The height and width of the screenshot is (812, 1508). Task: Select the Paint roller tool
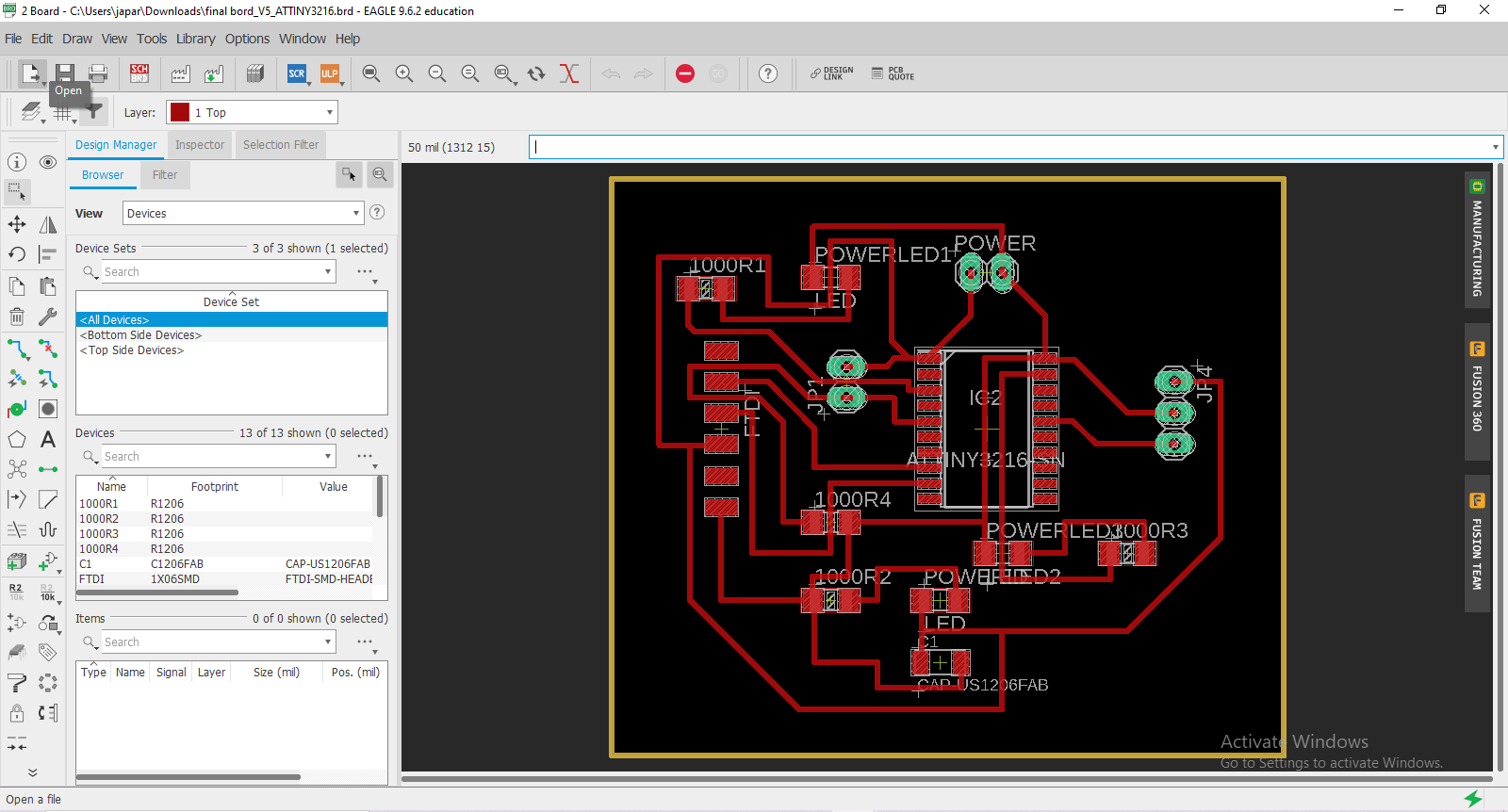point(17,682)
